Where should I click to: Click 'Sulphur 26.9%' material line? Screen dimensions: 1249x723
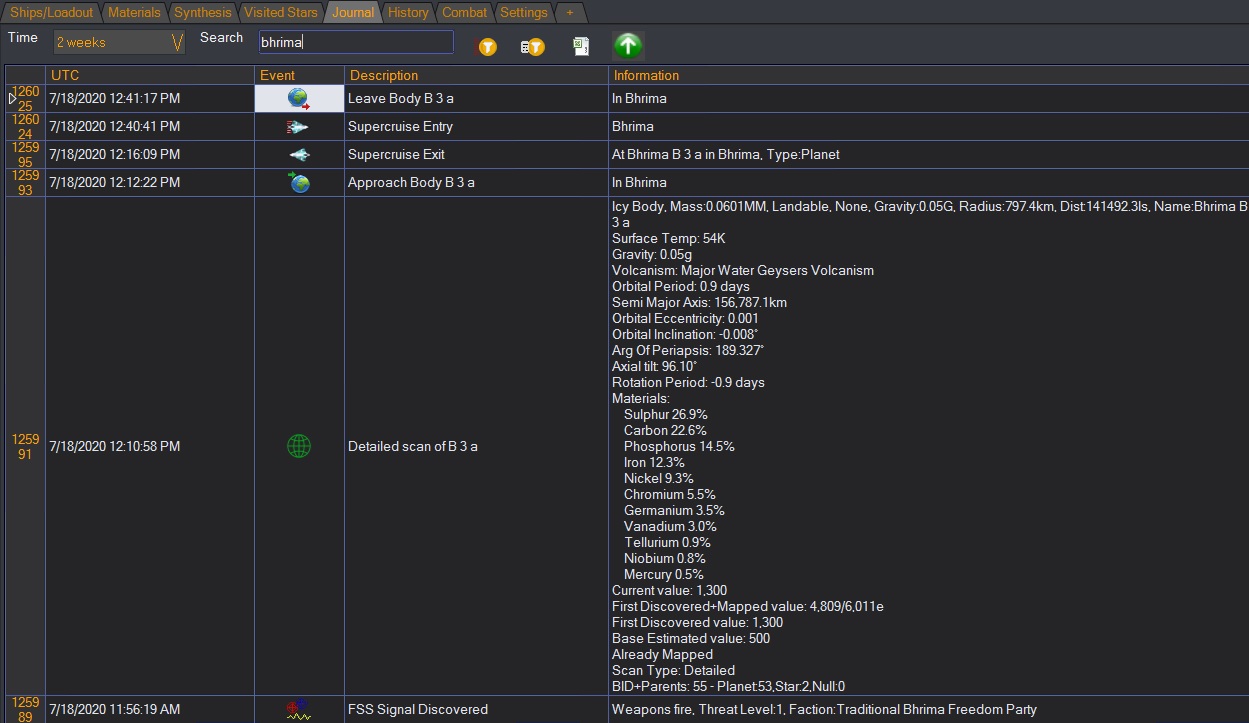(666, 415)
